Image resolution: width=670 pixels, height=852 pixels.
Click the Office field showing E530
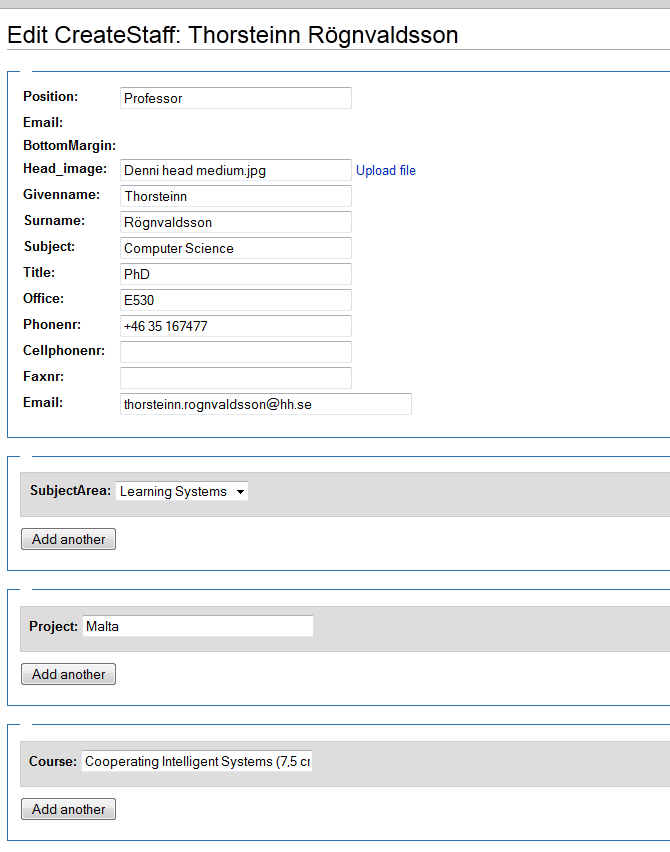[235, 300]
